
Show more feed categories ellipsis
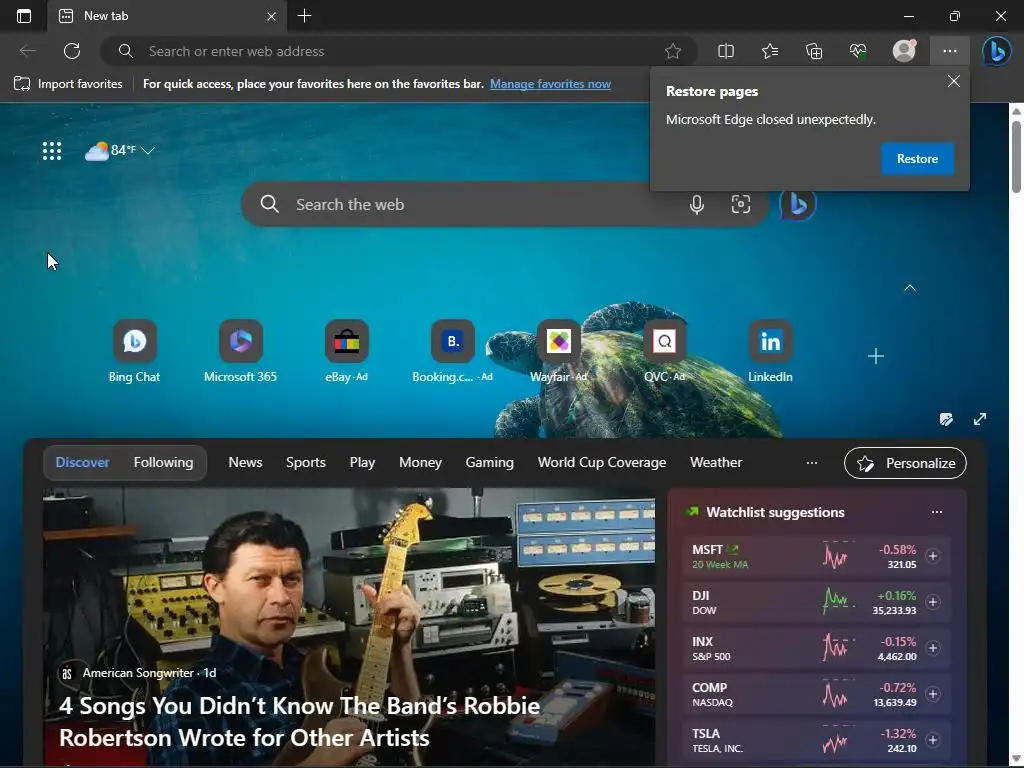click(x=812, y=462)
